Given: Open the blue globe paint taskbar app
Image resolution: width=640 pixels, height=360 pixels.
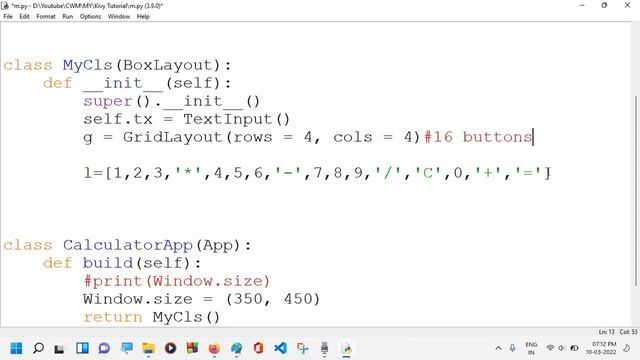Looking at the screenshot, I should coord(236,348).
